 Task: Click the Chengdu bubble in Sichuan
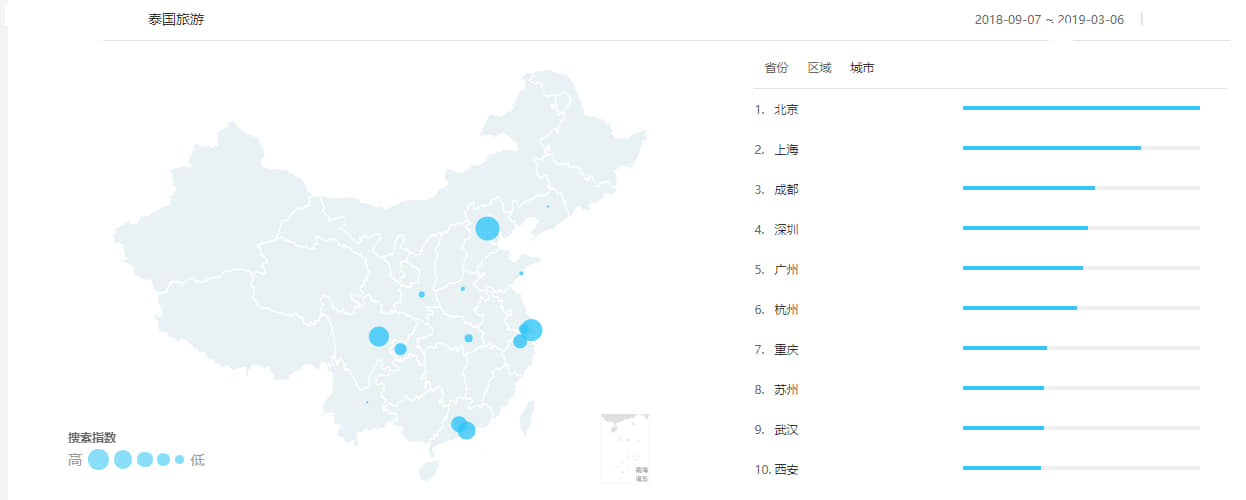[x=379, y=336]
